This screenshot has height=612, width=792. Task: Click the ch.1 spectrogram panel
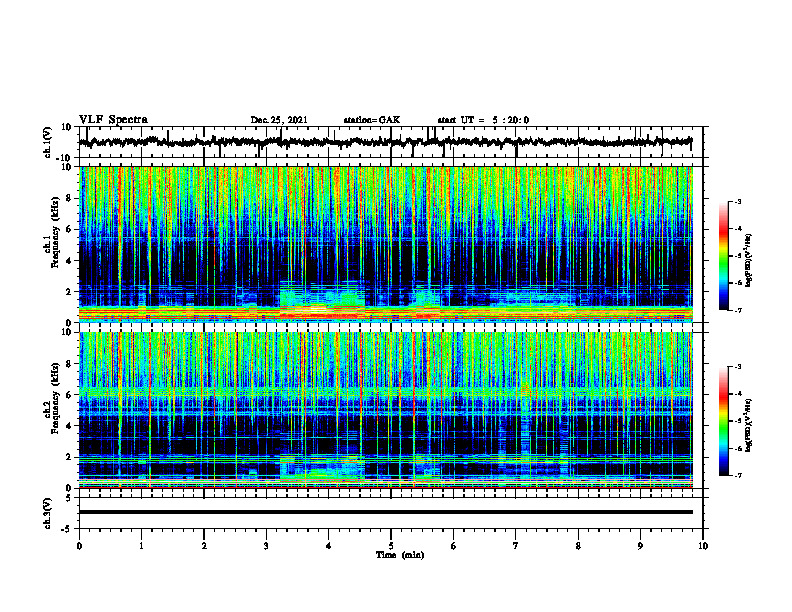click(385, 244)
